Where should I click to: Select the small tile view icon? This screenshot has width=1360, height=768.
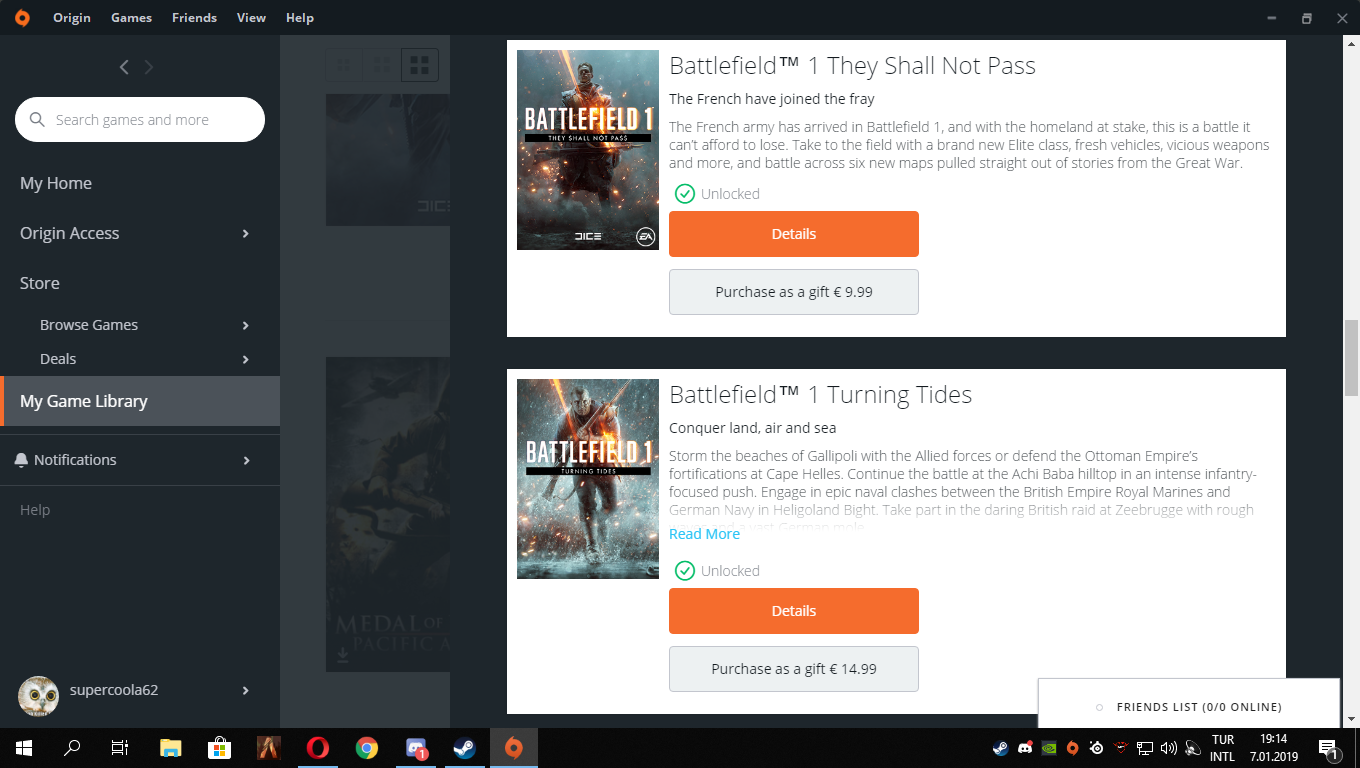tap(343, 66)
